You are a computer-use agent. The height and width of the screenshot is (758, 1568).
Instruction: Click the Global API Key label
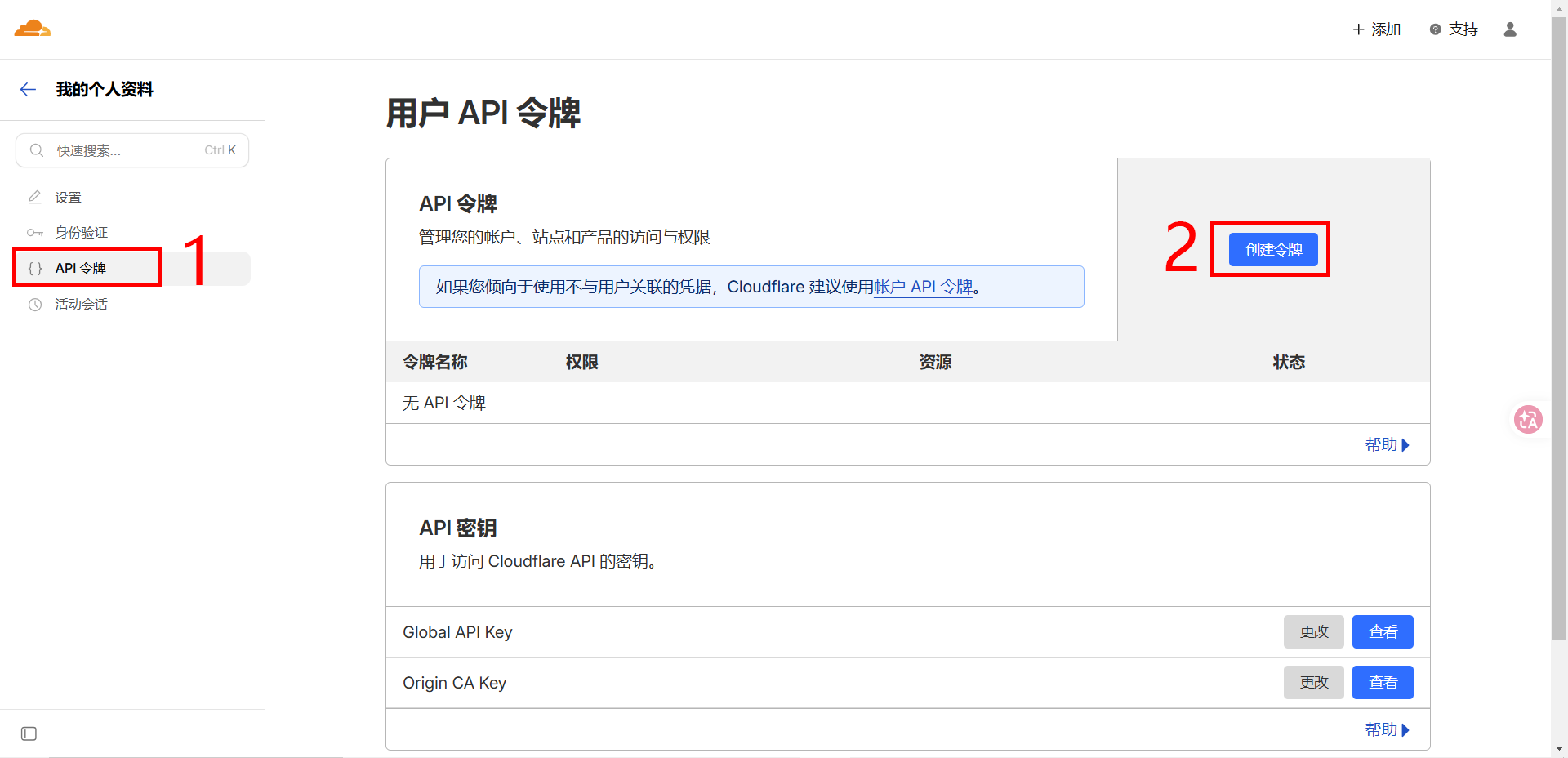coord(457,632)
